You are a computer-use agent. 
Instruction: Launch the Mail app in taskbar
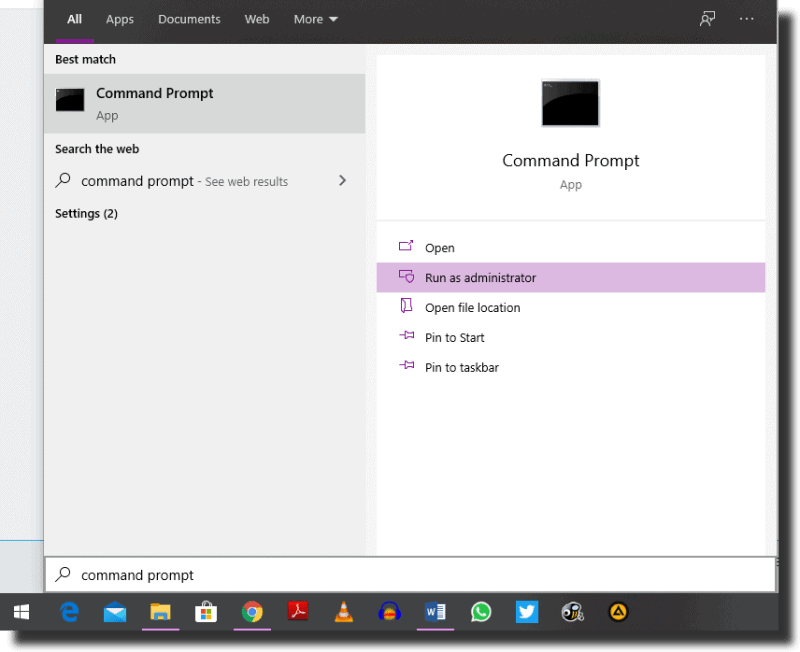coord(115,612)
